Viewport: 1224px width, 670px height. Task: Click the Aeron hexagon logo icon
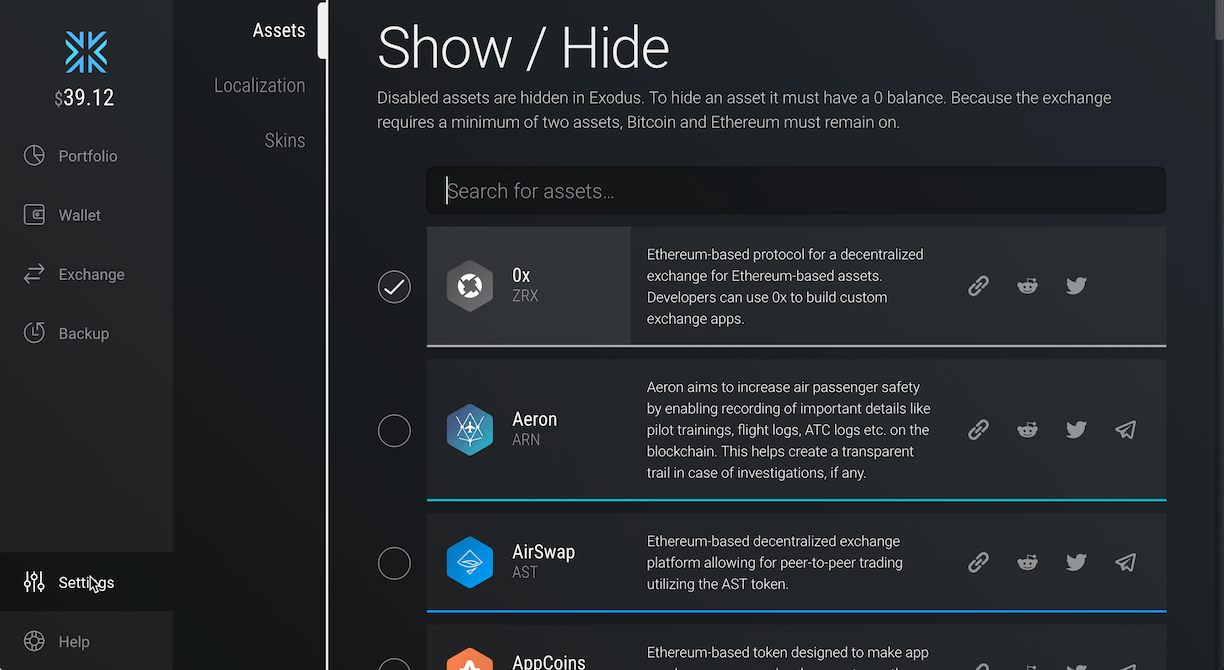click(470, 430)
